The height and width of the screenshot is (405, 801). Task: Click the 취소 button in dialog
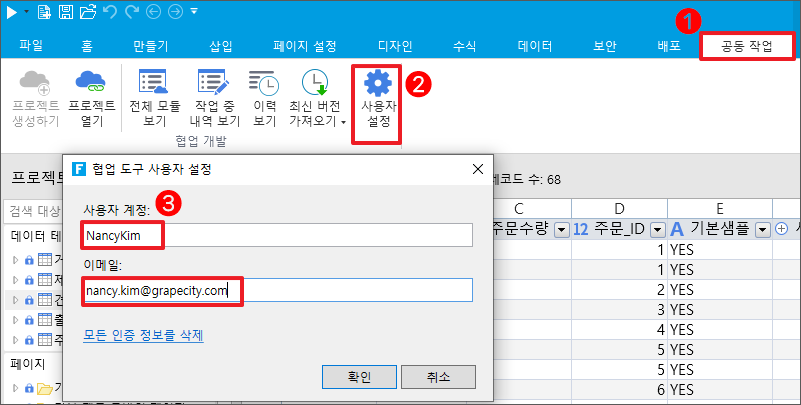pyautogui.click(x=438, y=376)
